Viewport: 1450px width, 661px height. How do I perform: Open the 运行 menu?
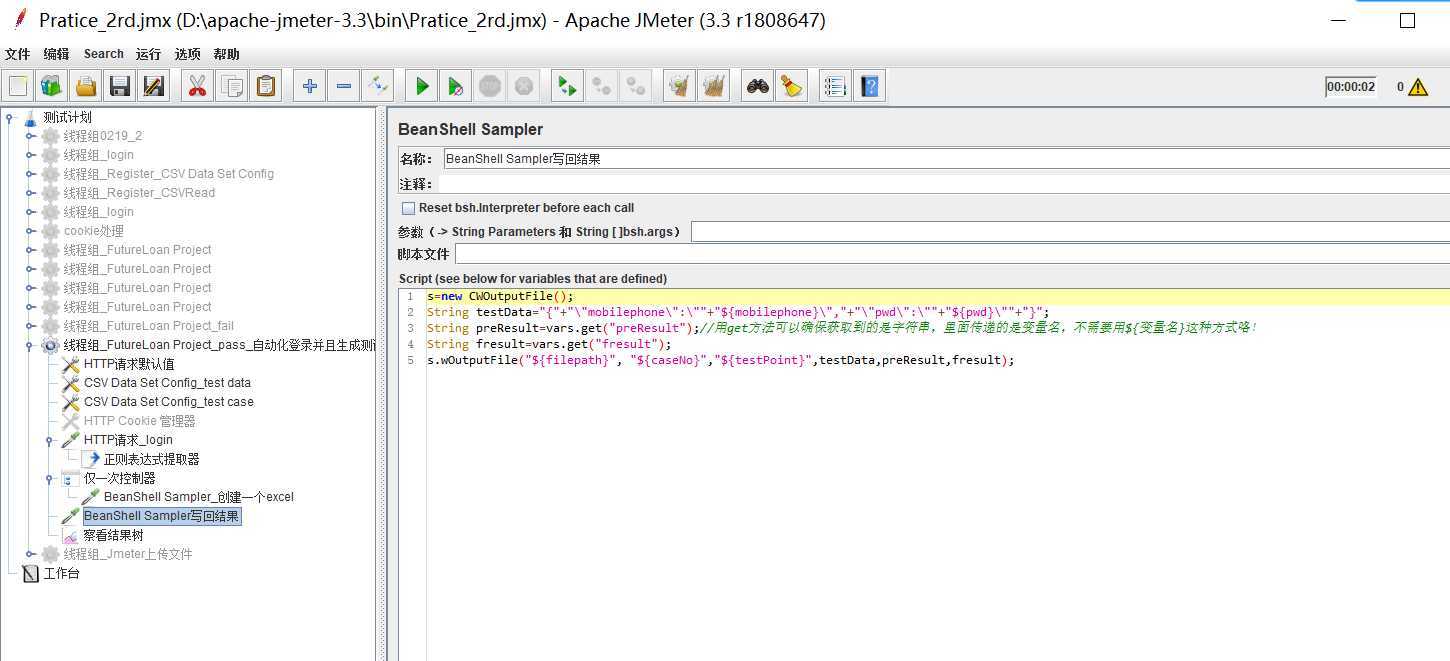point(148,54)
